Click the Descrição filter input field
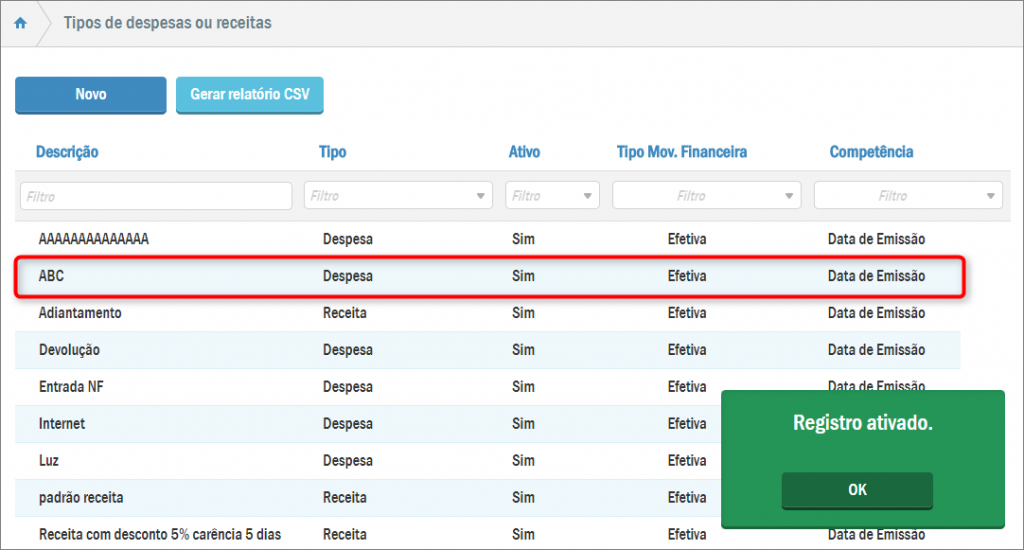 point(156,196)
